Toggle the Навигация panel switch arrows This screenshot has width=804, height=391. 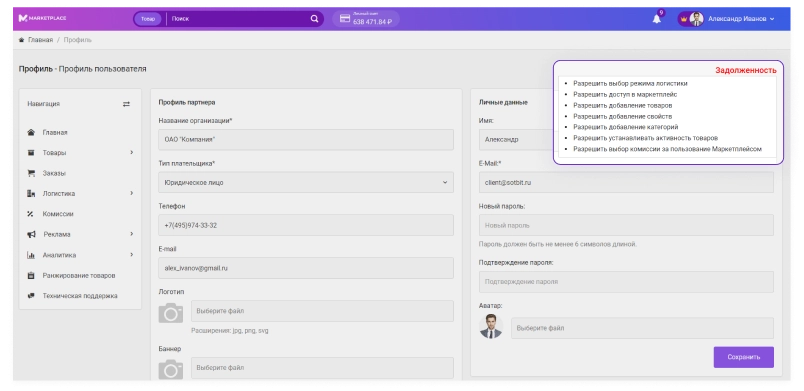(126, 104)
